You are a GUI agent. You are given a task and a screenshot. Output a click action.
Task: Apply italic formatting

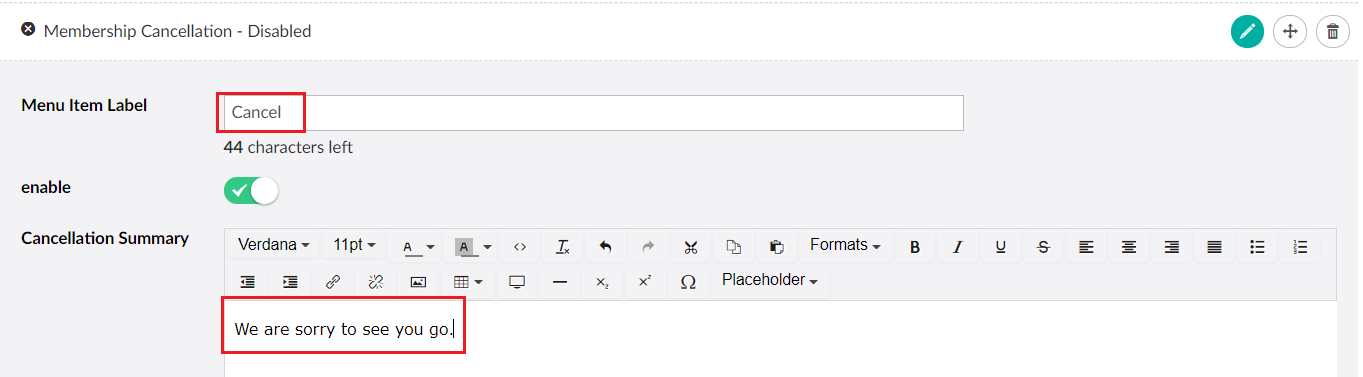pyautogui.click(x=957, y=247)
